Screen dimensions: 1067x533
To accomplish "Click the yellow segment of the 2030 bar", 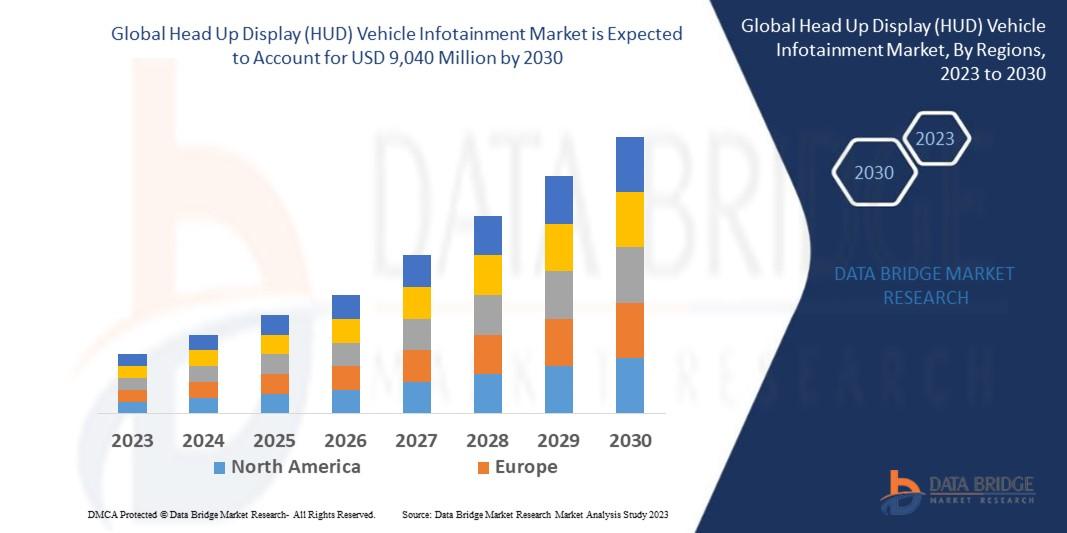I will pyautogui.click(x=630, y=219).
